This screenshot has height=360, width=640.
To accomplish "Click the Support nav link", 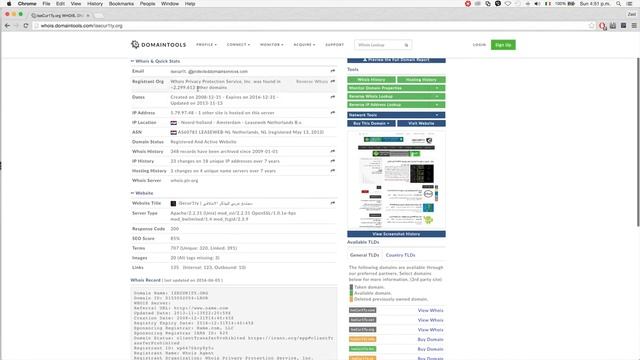I will 335,44.
